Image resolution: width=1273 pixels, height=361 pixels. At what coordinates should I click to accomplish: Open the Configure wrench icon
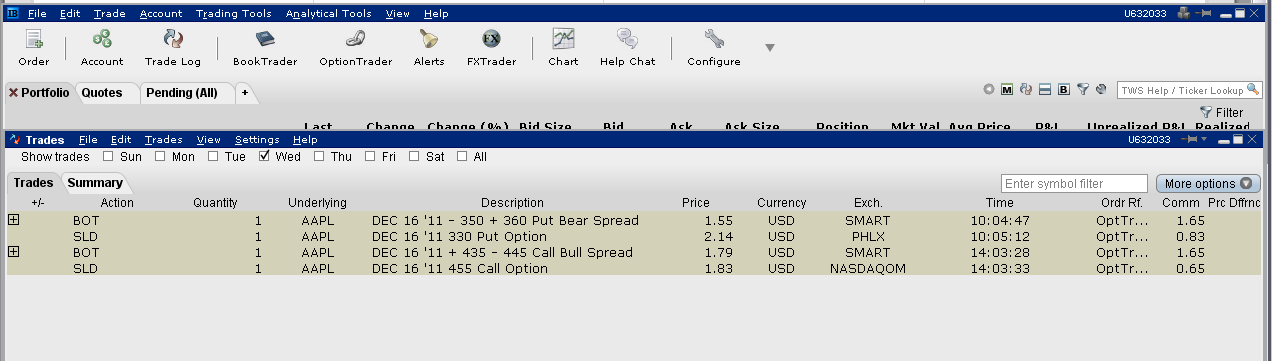714,47
